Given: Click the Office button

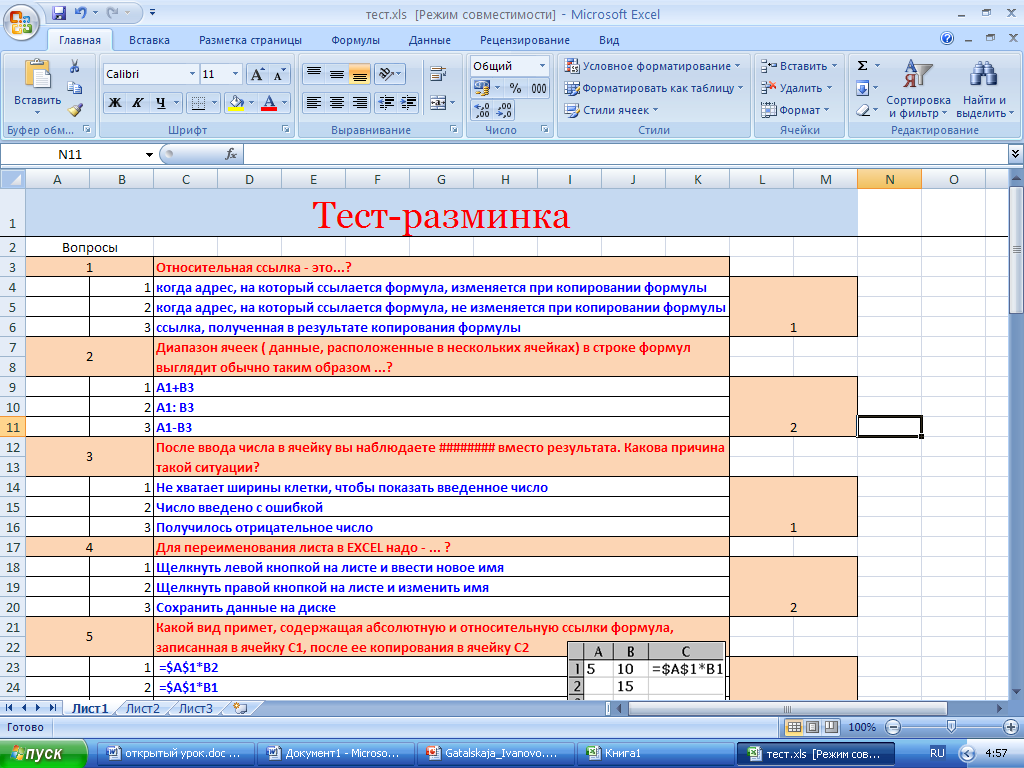Looking at the screenshot, I should click(21, 23).
